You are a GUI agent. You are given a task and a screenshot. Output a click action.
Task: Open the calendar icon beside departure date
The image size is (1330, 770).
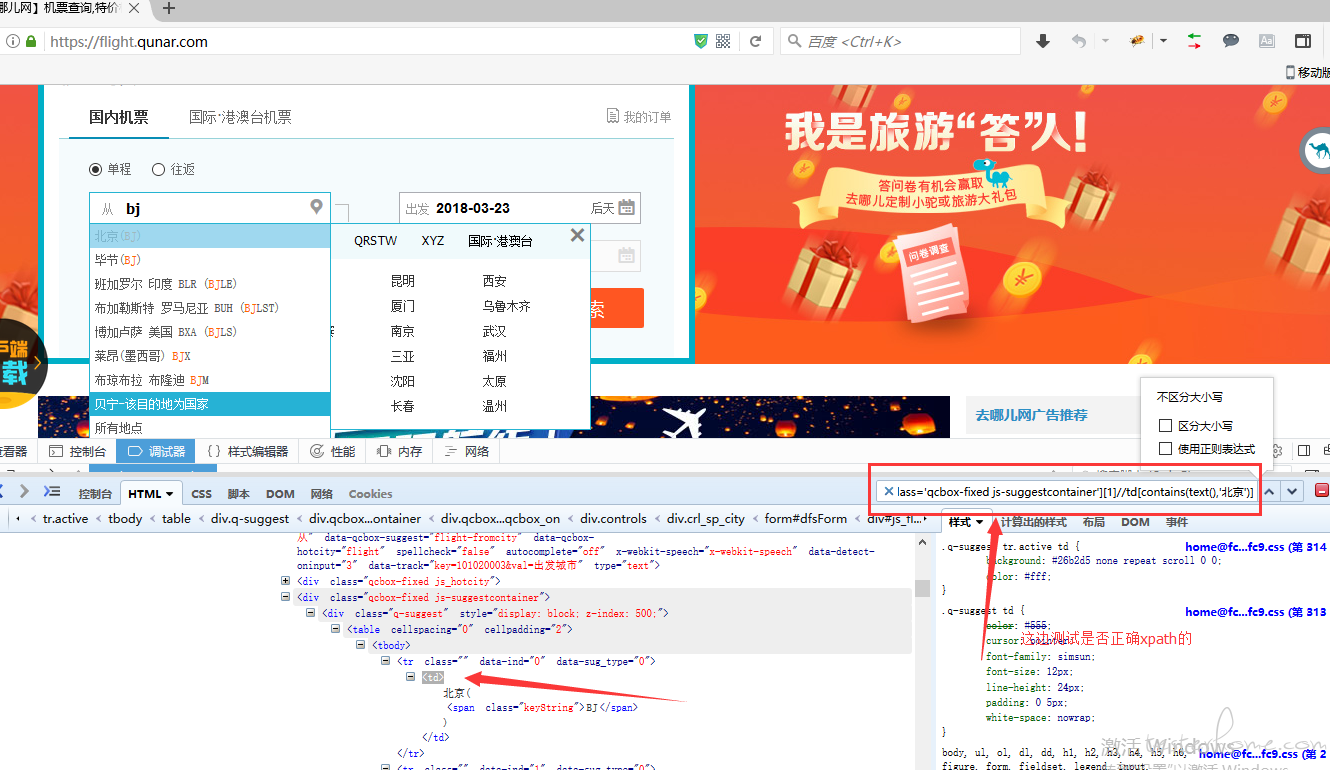tap(627, 208)
